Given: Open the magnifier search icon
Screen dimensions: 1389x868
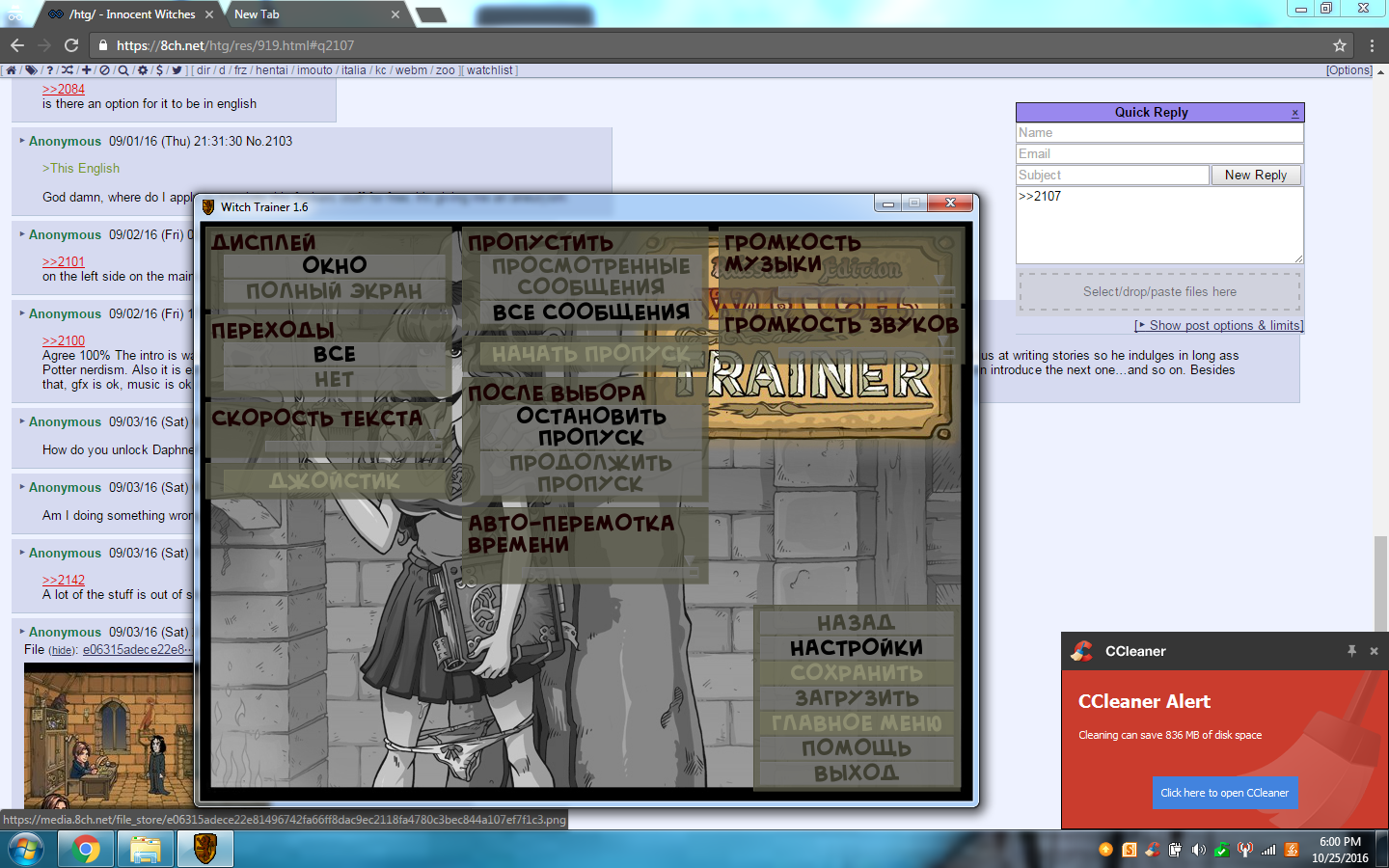Looking at the screenshot, I should [123, 70].
